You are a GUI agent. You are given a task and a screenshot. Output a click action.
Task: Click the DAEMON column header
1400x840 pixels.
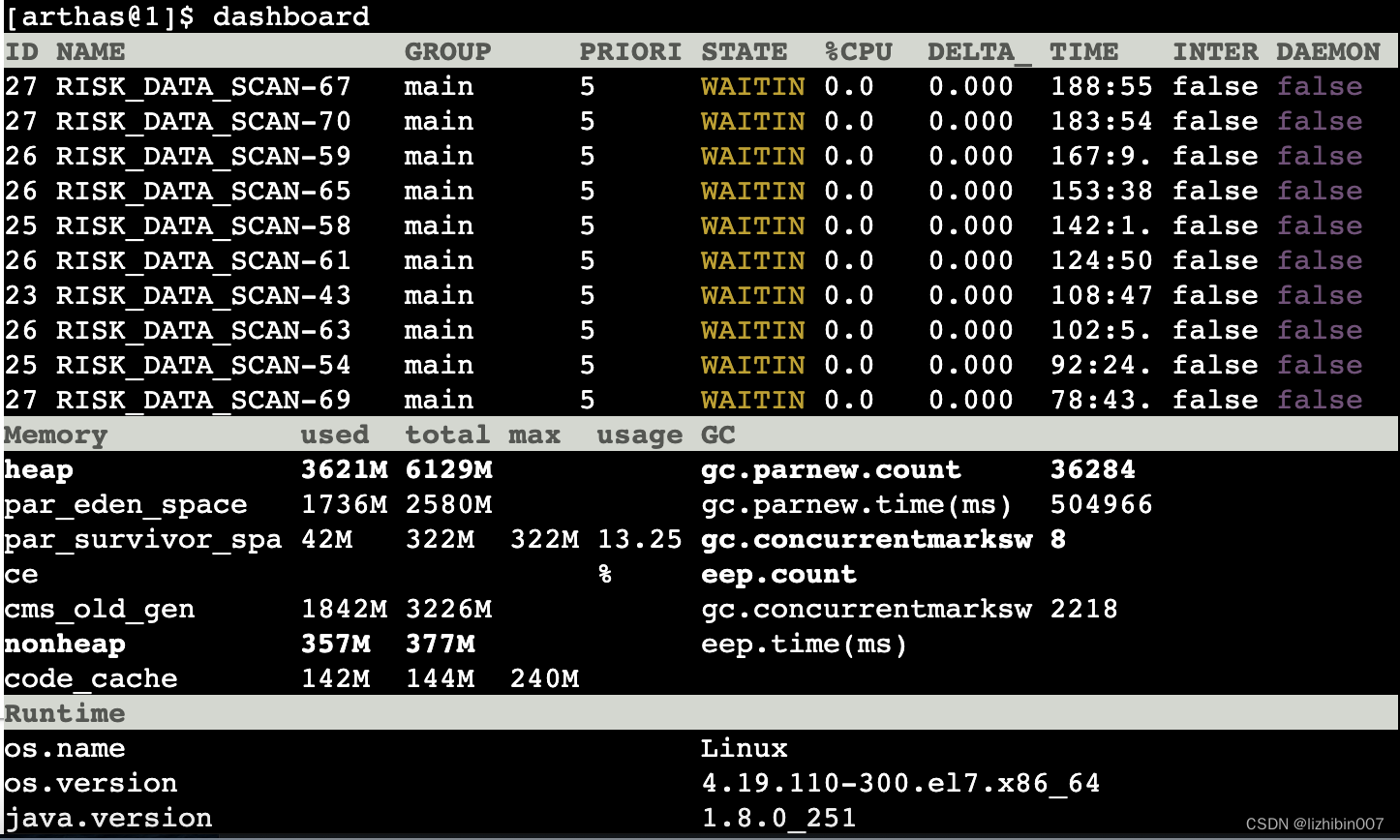(x=1328, y=51)
